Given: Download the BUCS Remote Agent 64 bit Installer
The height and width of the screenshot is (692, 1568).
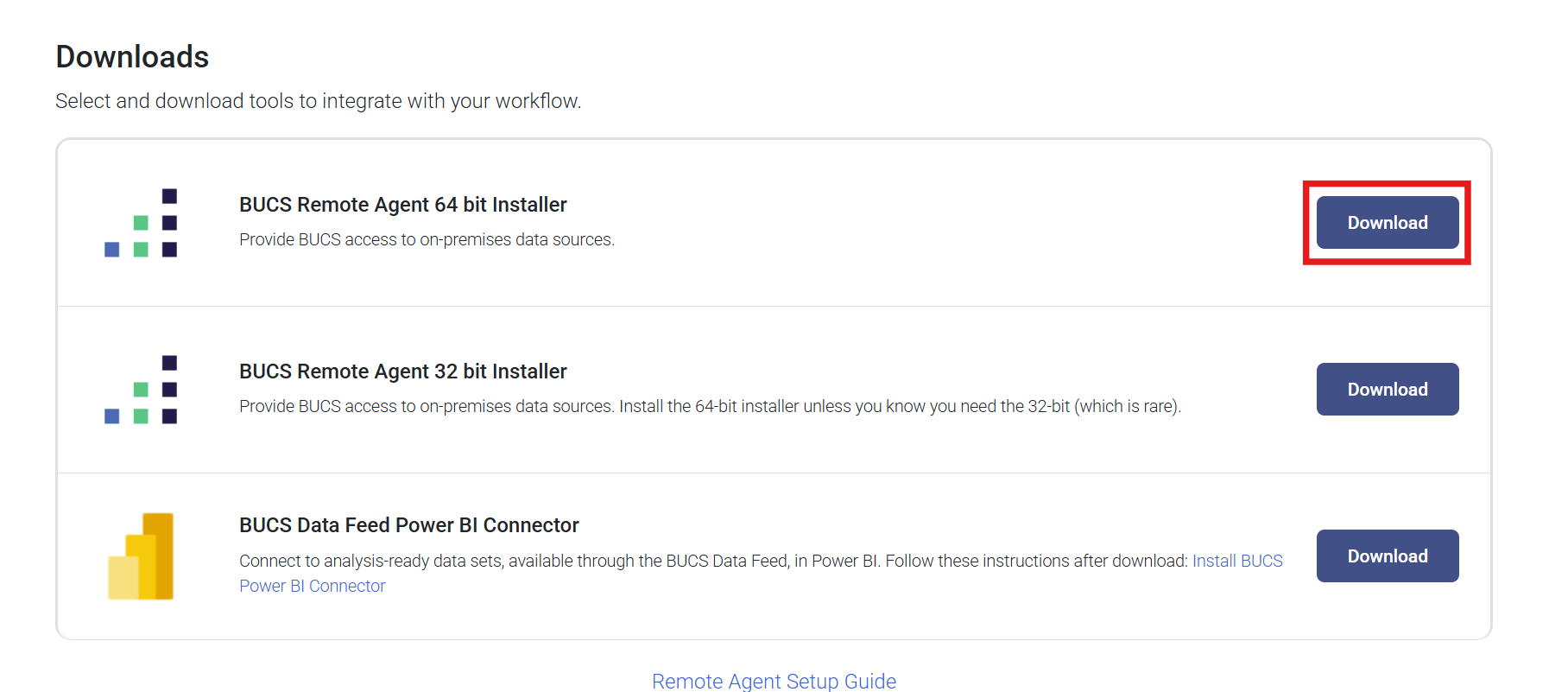Looking at the screenshot, I should (1387, 223).
